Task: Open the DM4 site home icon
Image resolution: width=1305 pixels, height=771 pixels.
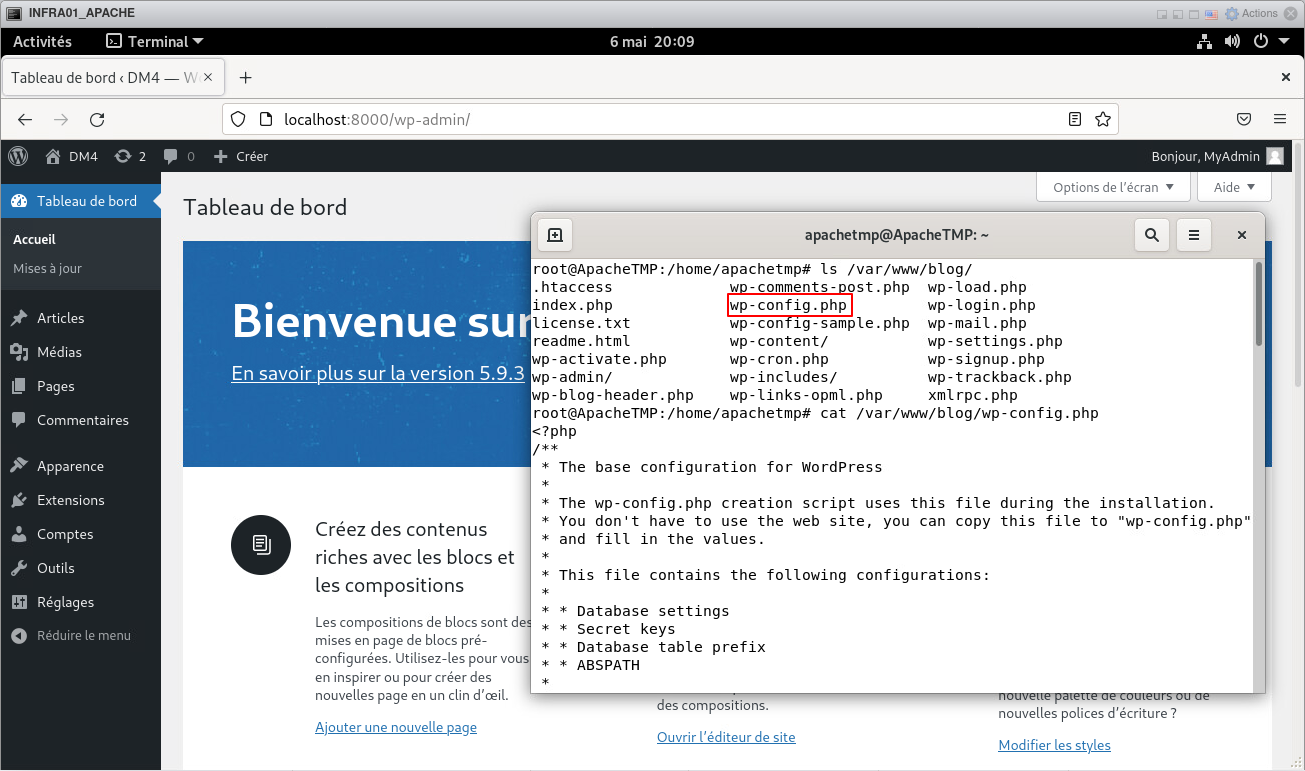Action: (53, 156)
